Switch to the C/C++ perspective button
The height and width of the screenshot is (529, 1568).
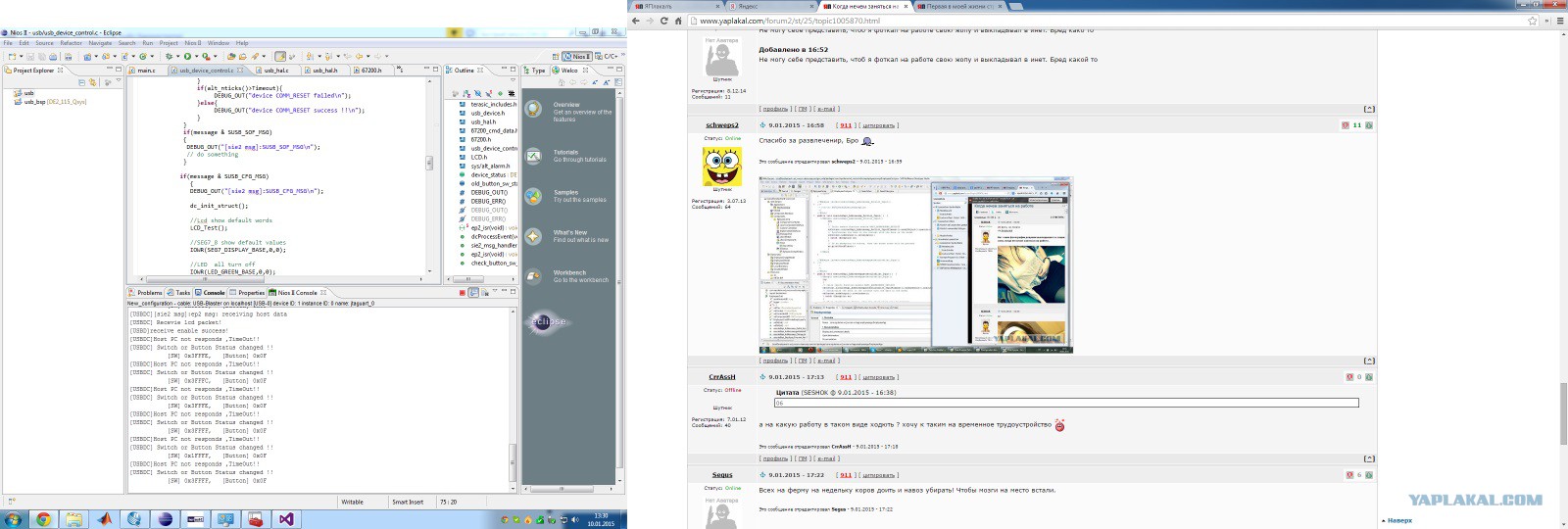click(x=606, y=57)
